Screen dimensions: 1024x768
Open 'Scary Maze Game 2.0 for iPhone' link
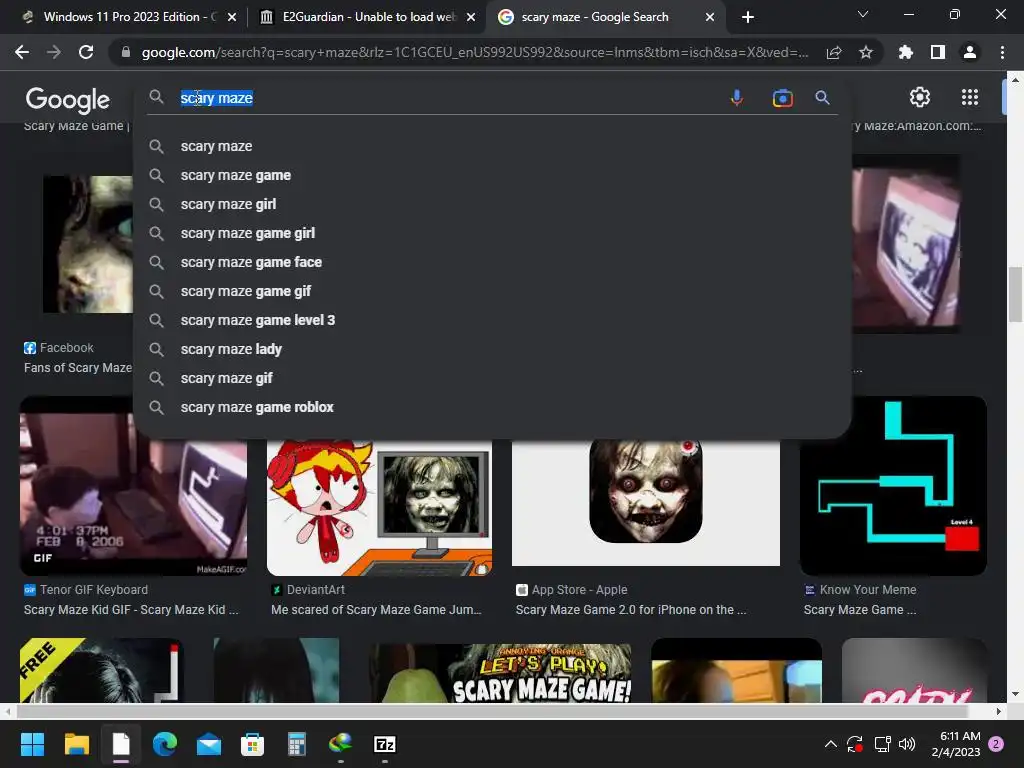tap(631, 610)
